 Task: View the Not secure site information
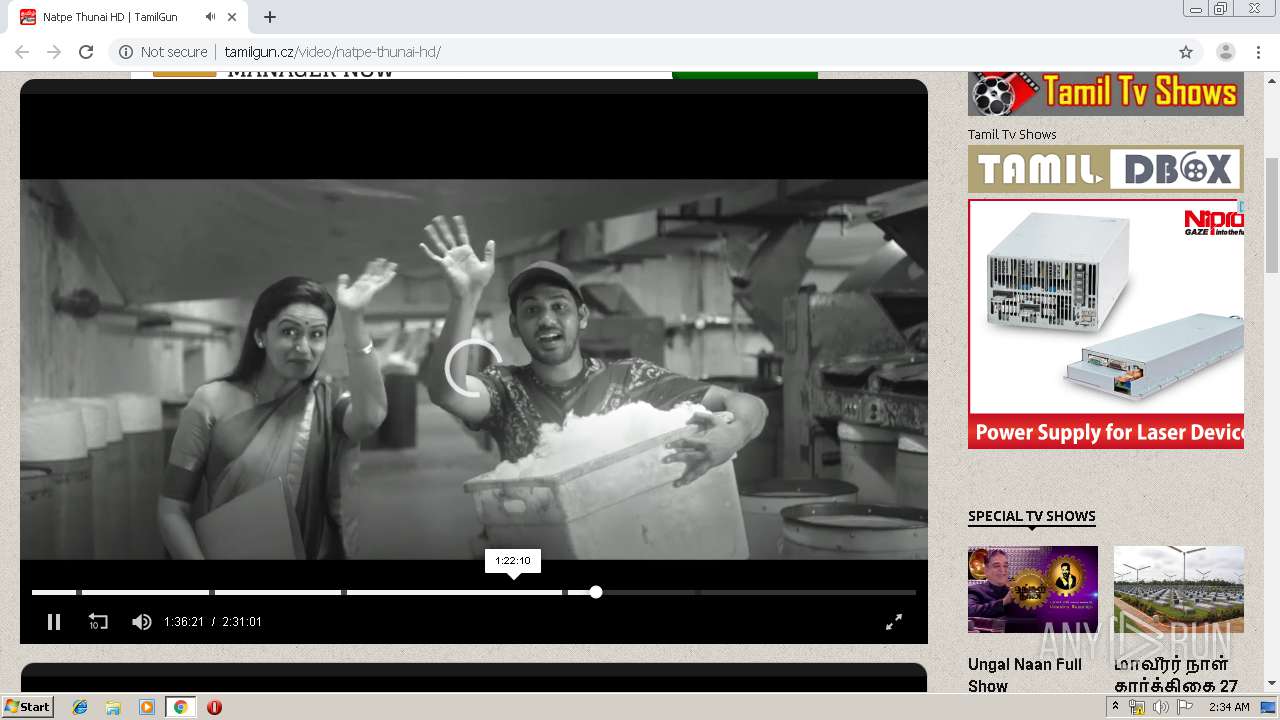tap(163, 52)
